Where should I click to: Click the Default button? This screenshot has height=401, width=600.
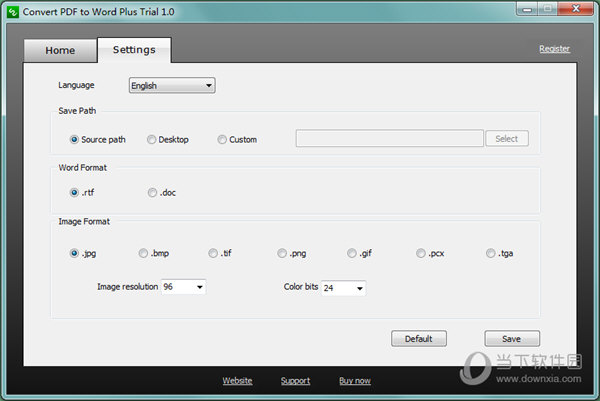pos(419,339)
